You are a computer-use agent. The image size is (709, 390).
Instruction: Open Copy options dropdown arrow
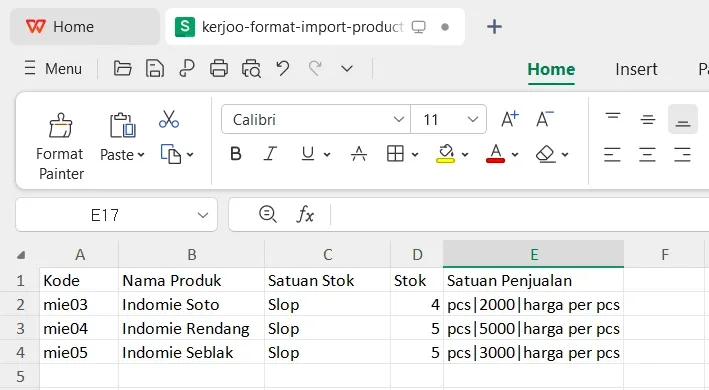point(190,155)
